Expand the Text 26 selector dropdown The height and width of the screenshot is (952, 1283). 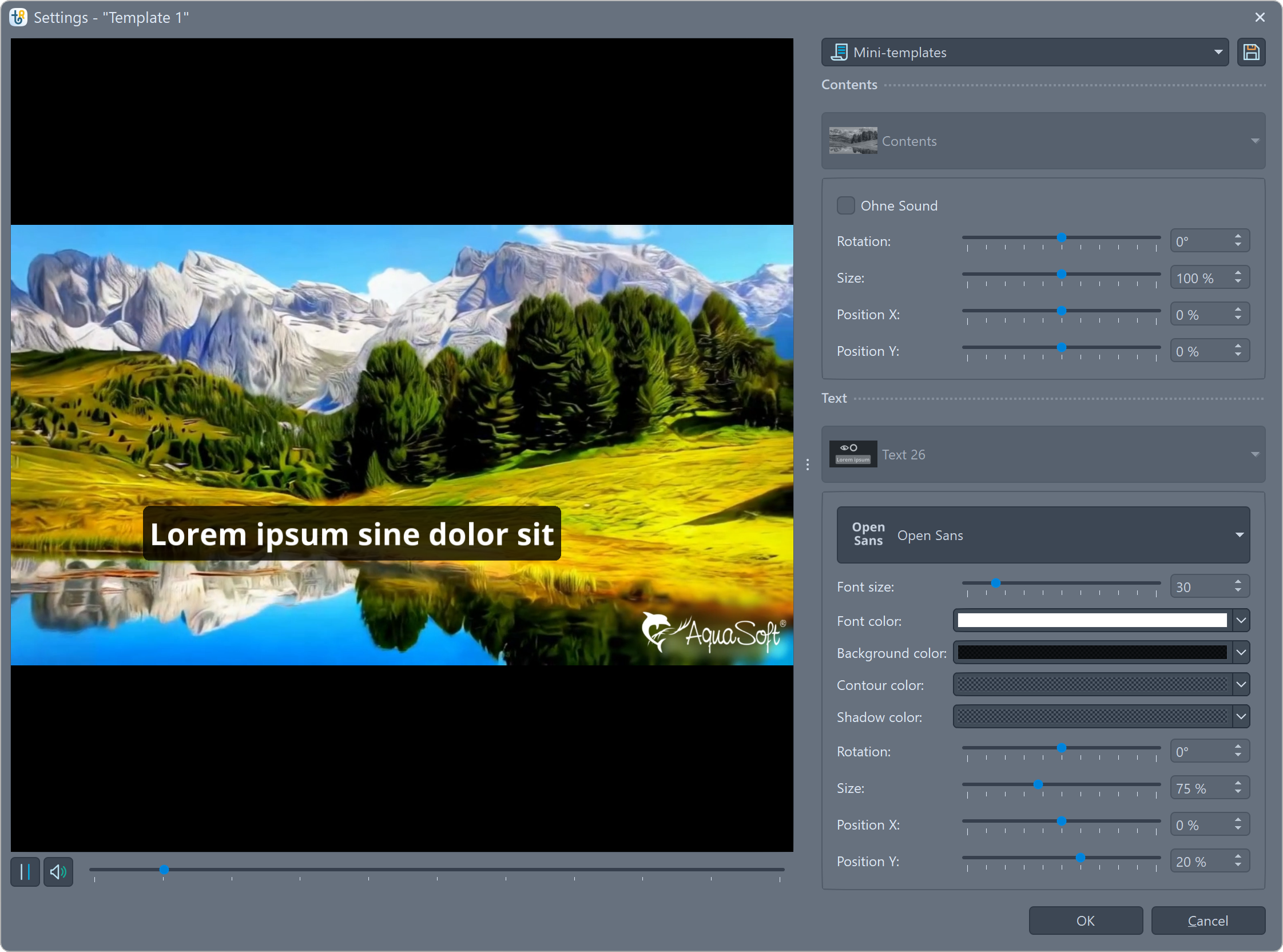coord(1255,454)
